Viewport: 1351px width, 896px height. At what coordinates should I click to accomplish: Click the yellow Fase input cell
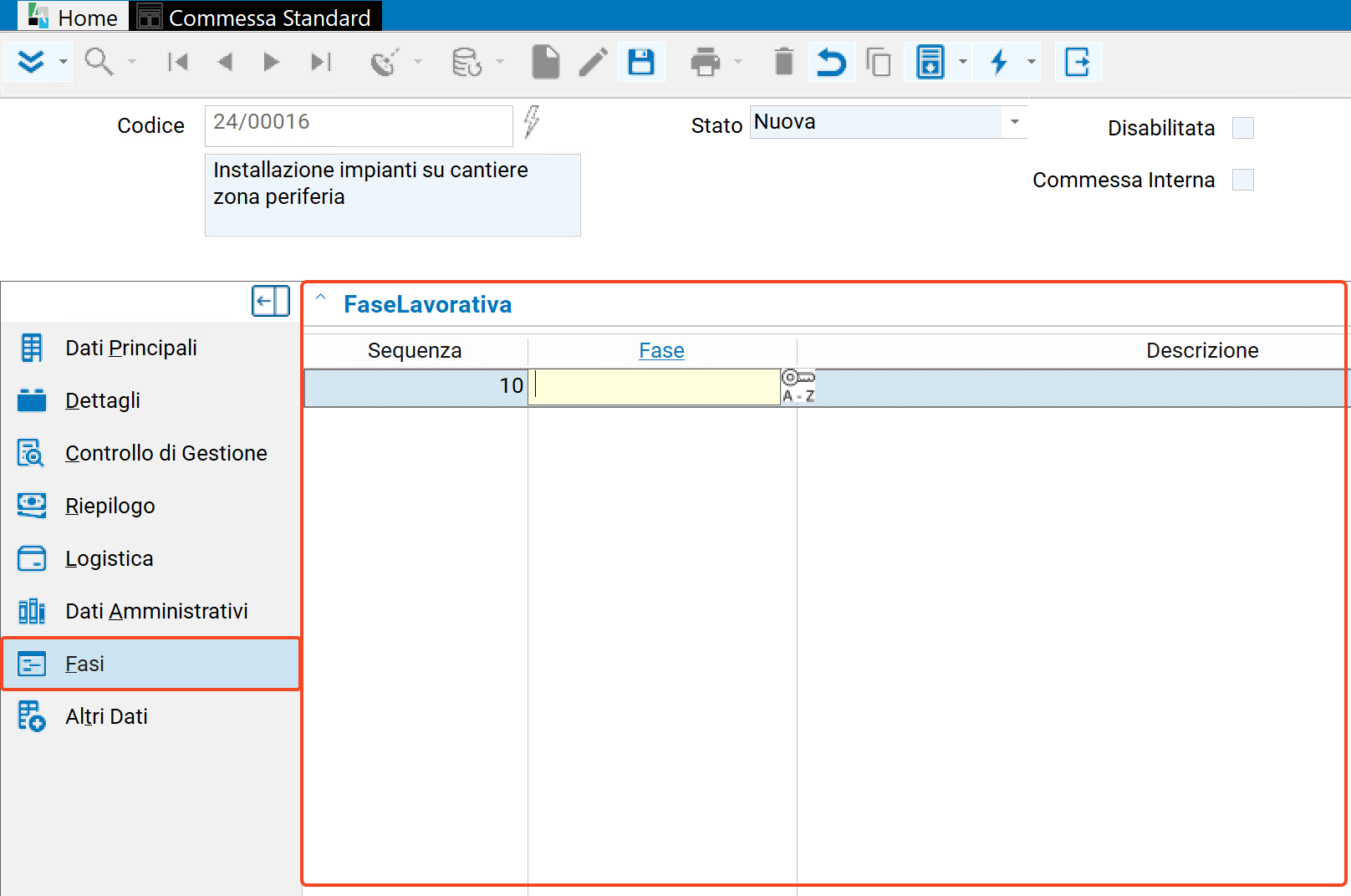point(655,387)
